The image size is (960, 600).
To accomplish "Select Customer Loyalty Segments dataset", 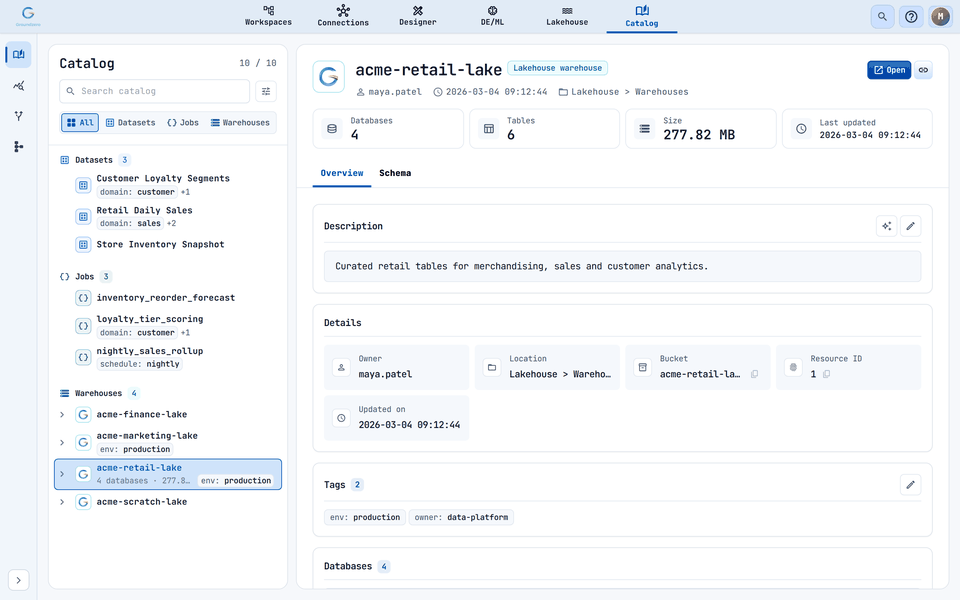I will click(168, 185).
